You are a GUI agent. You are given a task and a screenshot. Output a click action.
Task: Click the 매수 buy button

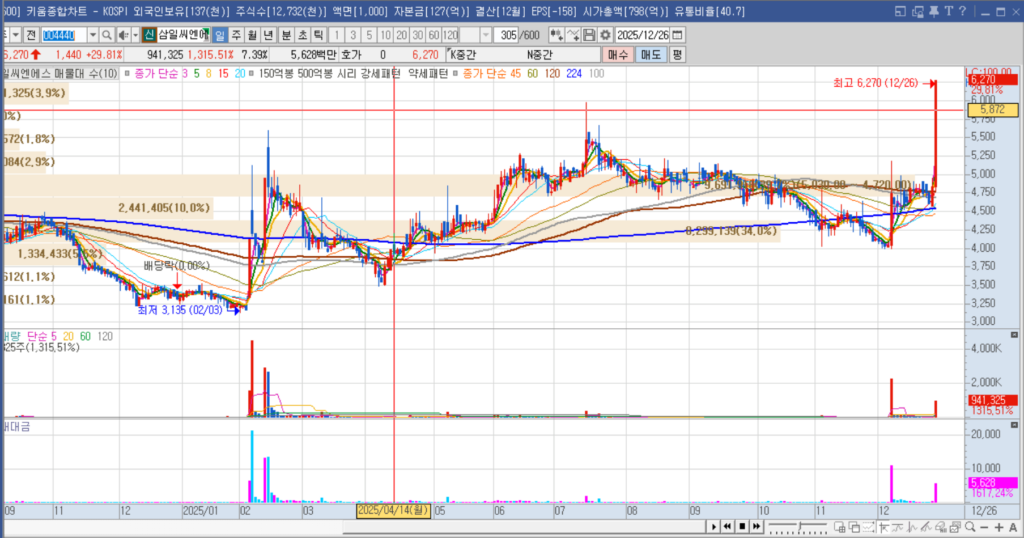618,54
